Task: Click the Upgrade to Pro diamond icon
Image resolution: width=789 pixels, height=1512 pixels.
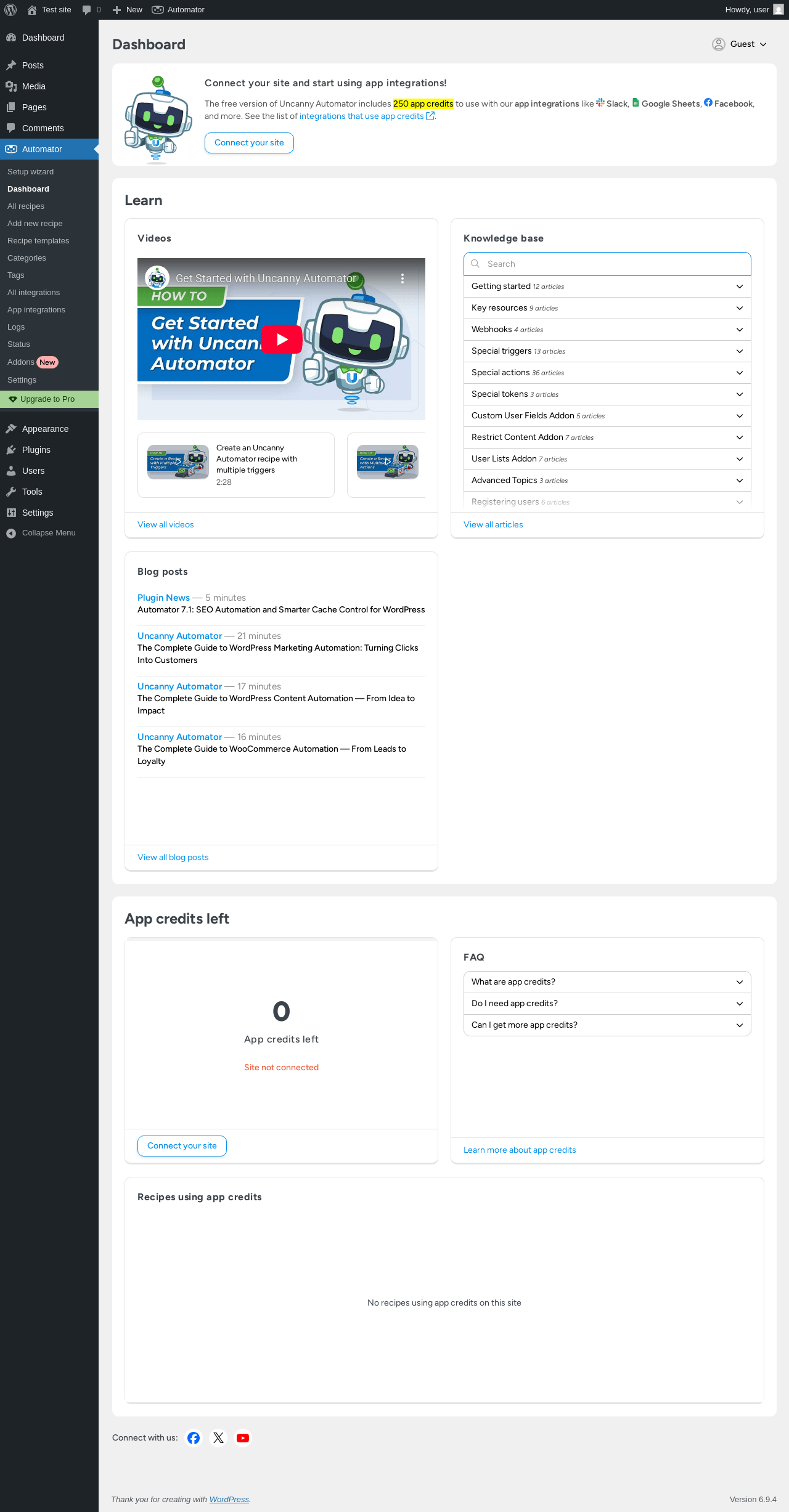Action: (x=13, y=399)
